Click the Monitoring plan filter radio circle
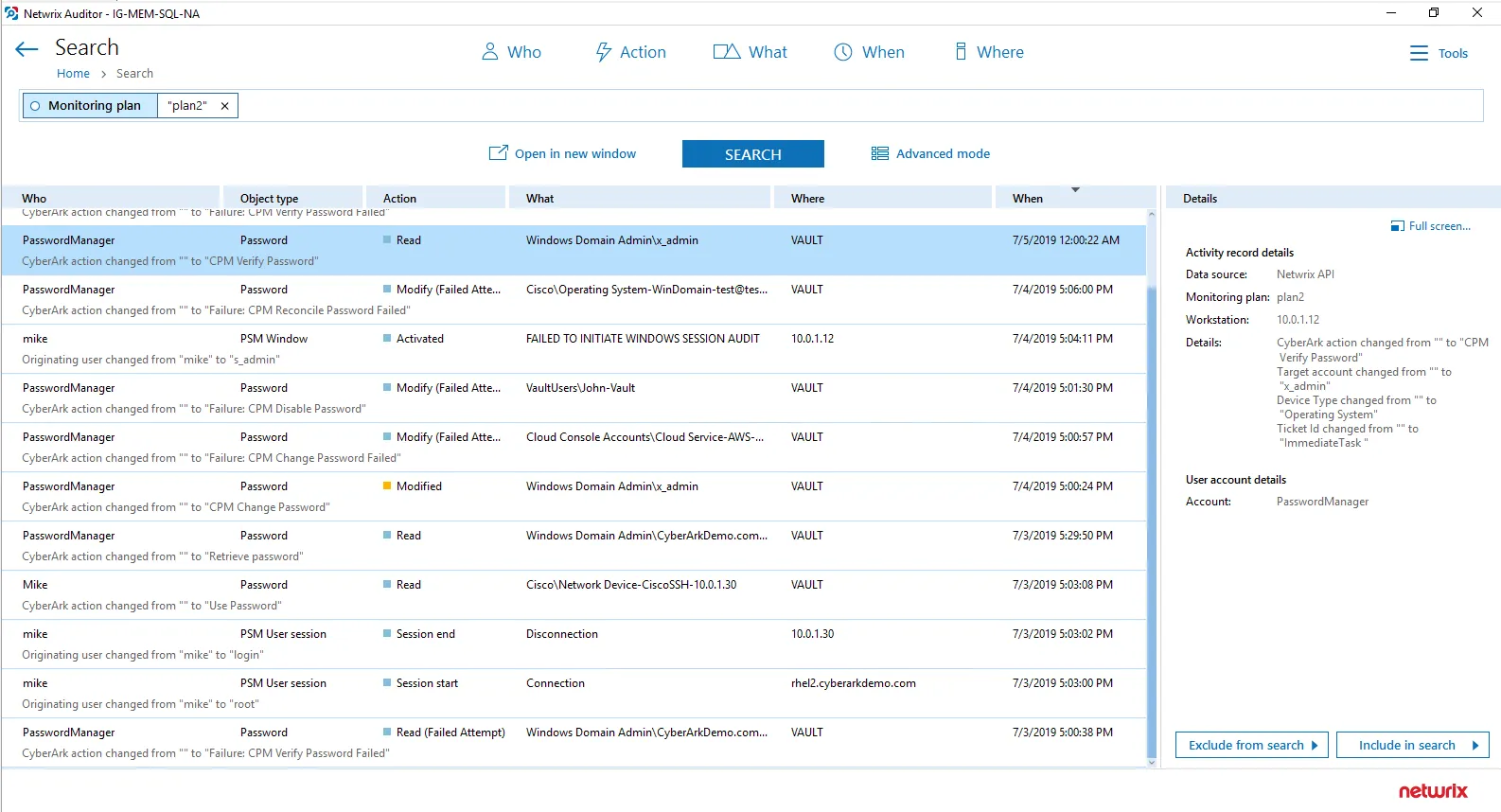This screenshot has height=812, width=1501. [35, 106]
